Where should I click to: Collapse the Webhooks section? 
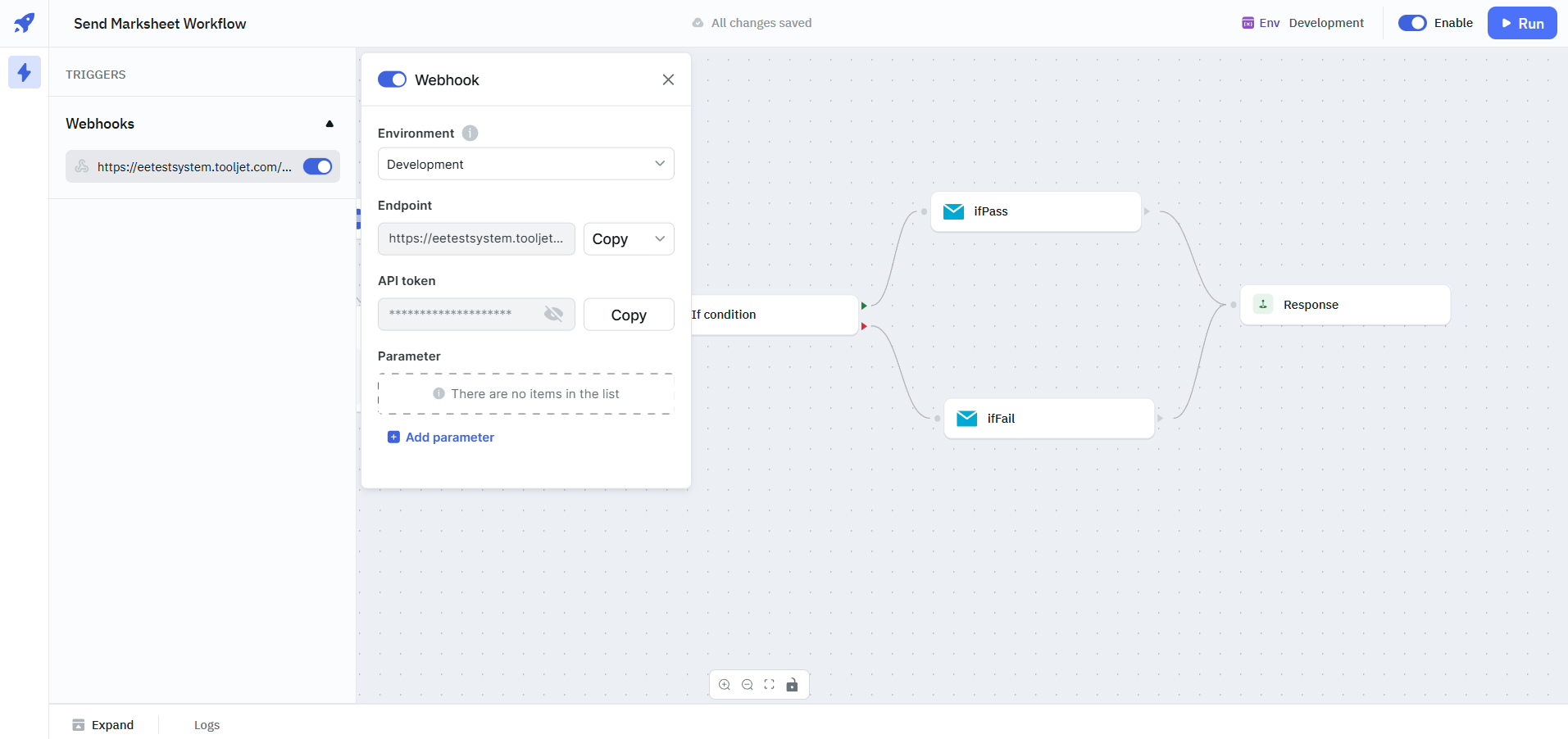(x=330, y=124)
